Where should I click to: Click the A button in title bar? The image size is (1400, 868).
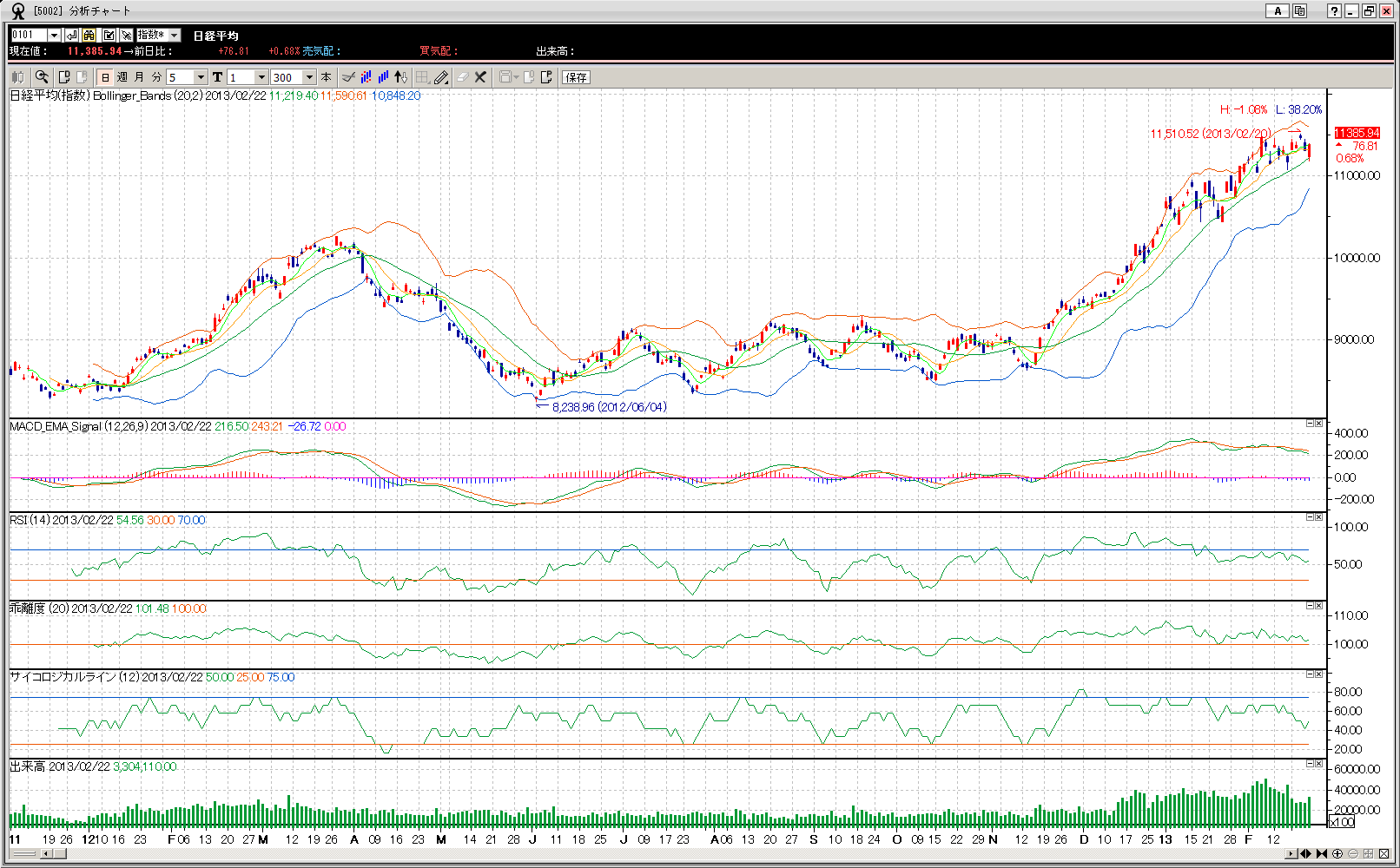1277,11
